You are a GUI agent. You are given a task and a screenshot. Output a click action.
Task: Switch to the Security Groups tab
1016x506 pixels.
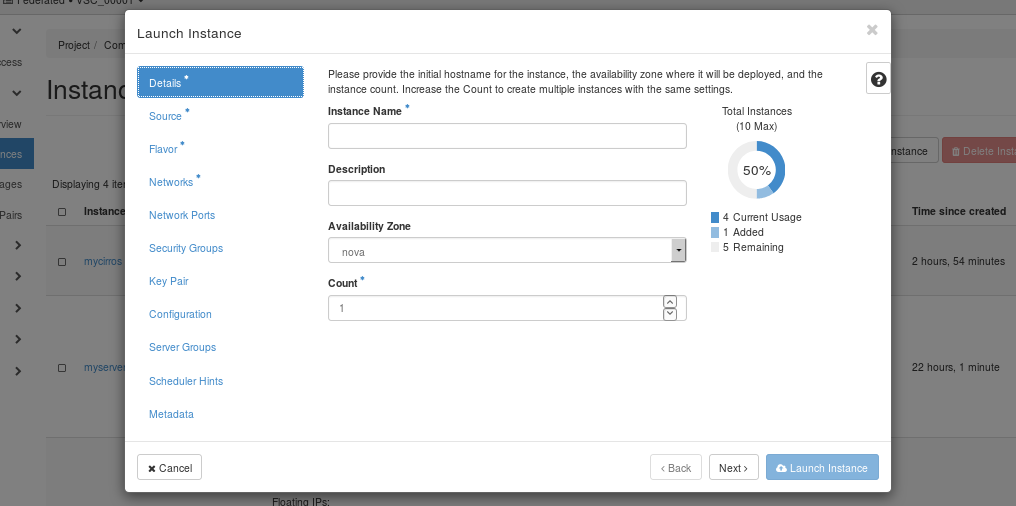186,248
